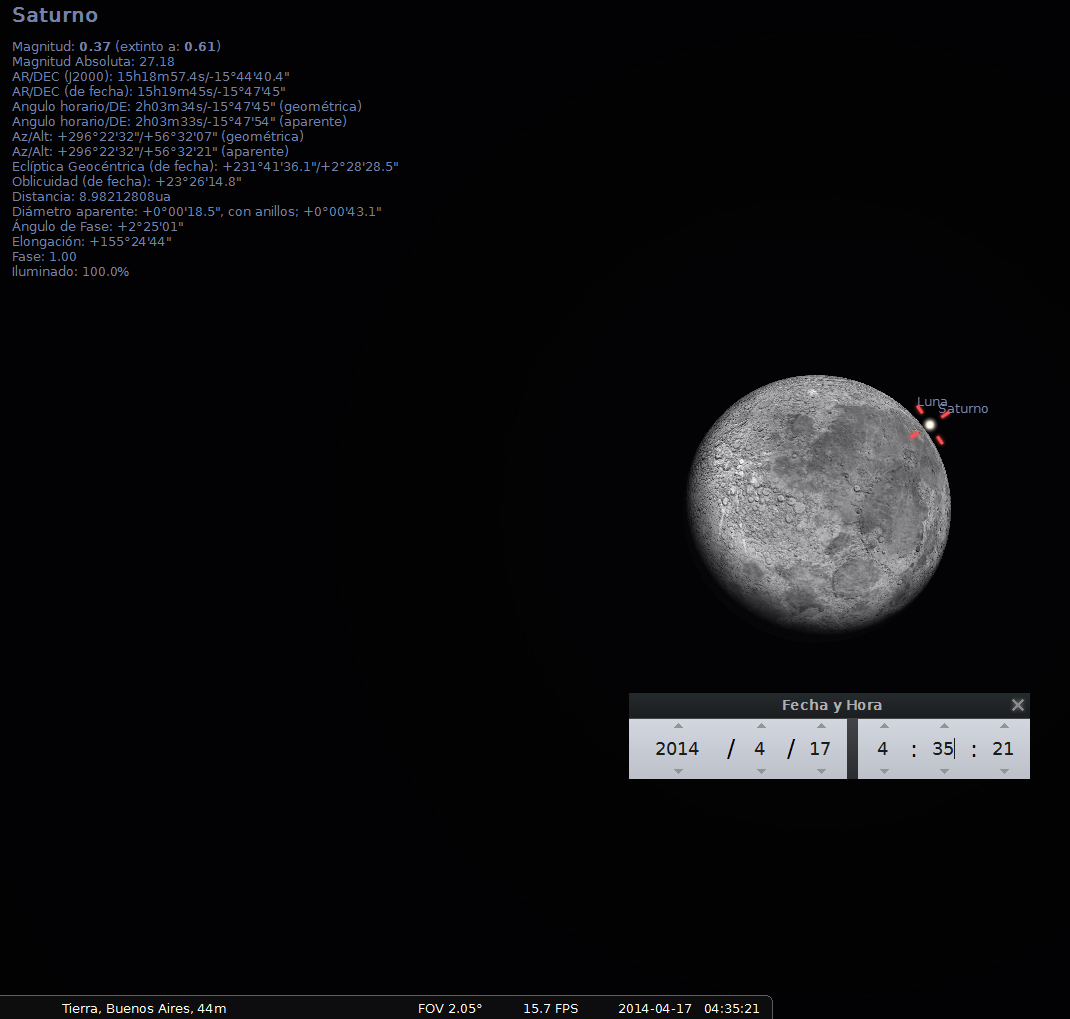
Task: Decrease the day value below 17
Action: [821, 771]
